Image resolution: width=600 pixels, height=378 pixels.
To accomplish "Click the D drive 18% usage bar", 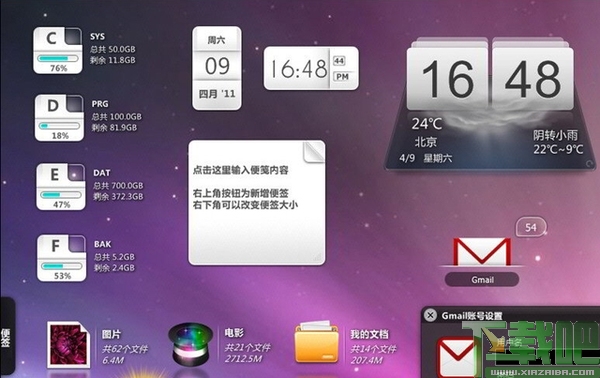I will [x=59, y=126].
